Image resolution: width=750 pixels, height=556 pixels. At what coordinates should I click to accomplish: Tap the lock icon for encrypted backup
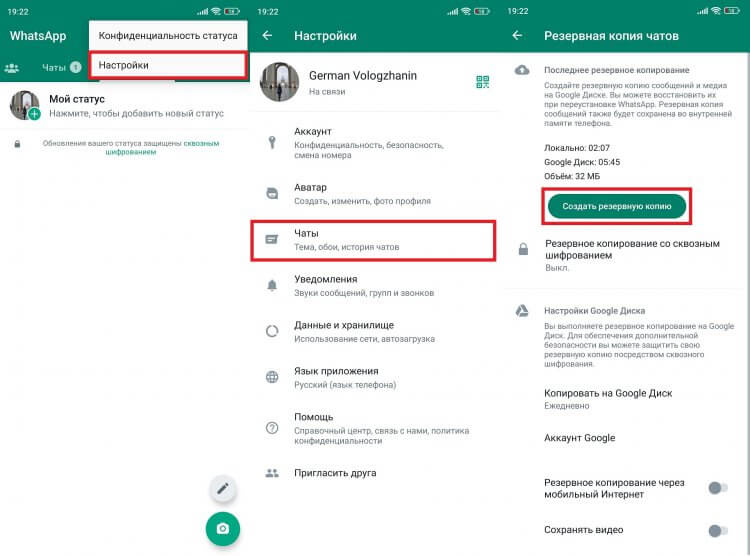523,249
